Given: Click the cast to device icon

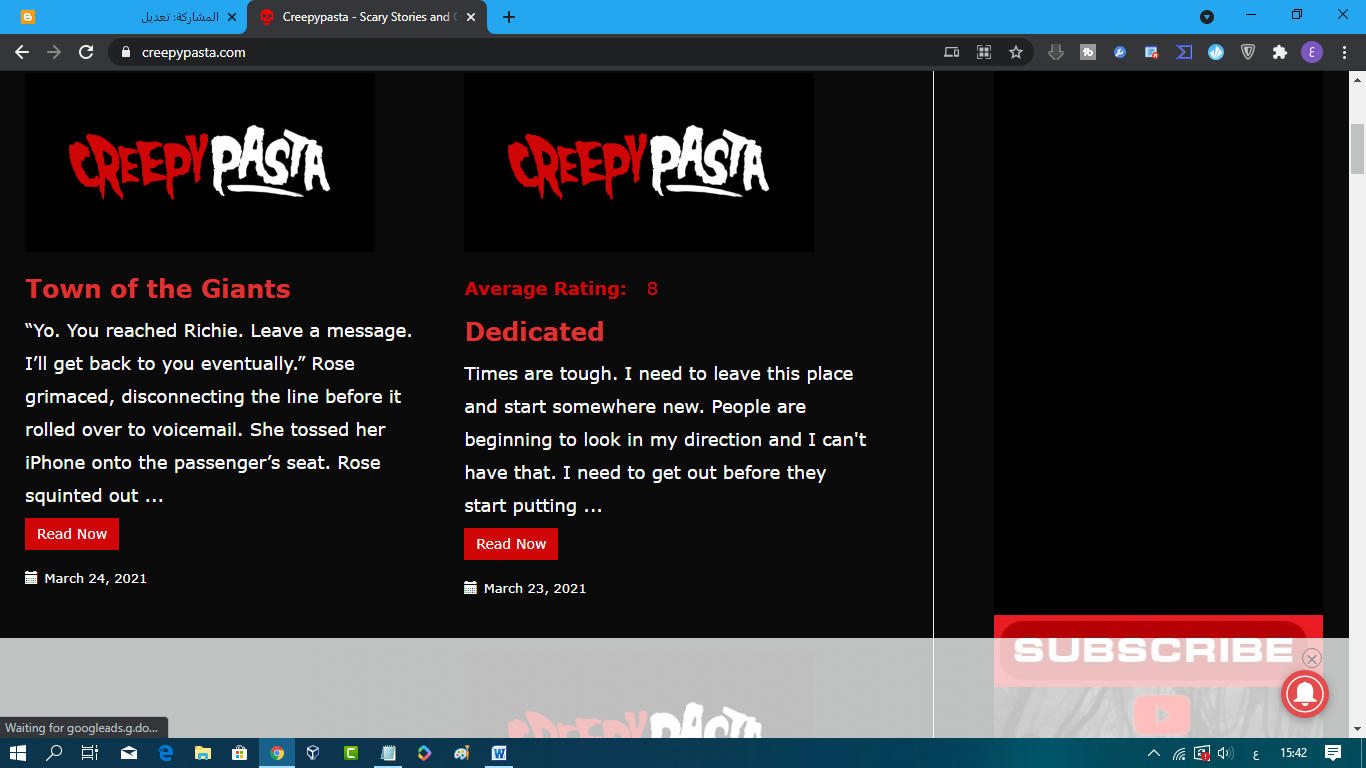Looking at the screenshot, I should click(x=952, y=52).
